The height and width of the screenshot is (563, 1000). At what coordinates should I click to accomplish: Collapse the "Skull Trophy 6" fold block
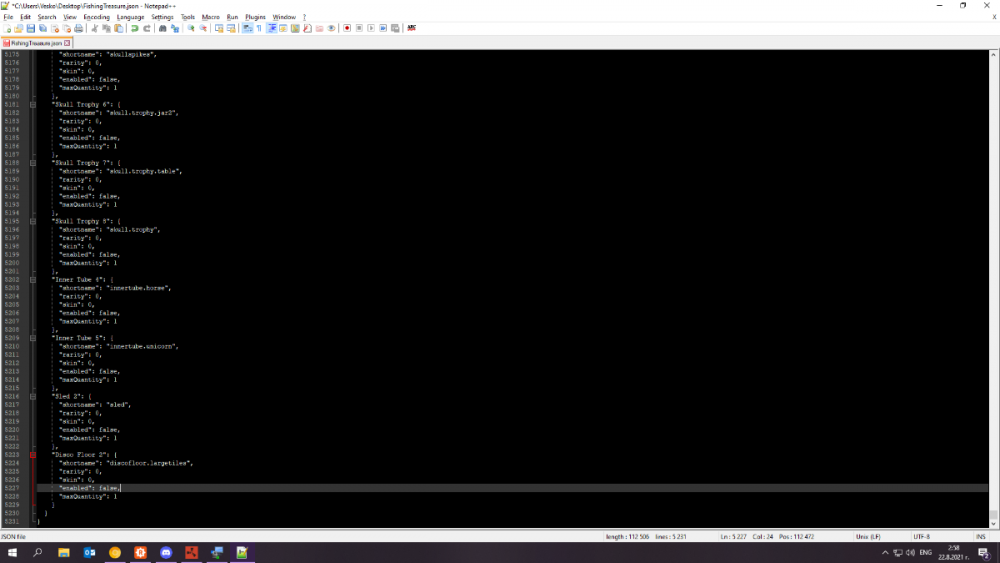click(x=32, y=104)
